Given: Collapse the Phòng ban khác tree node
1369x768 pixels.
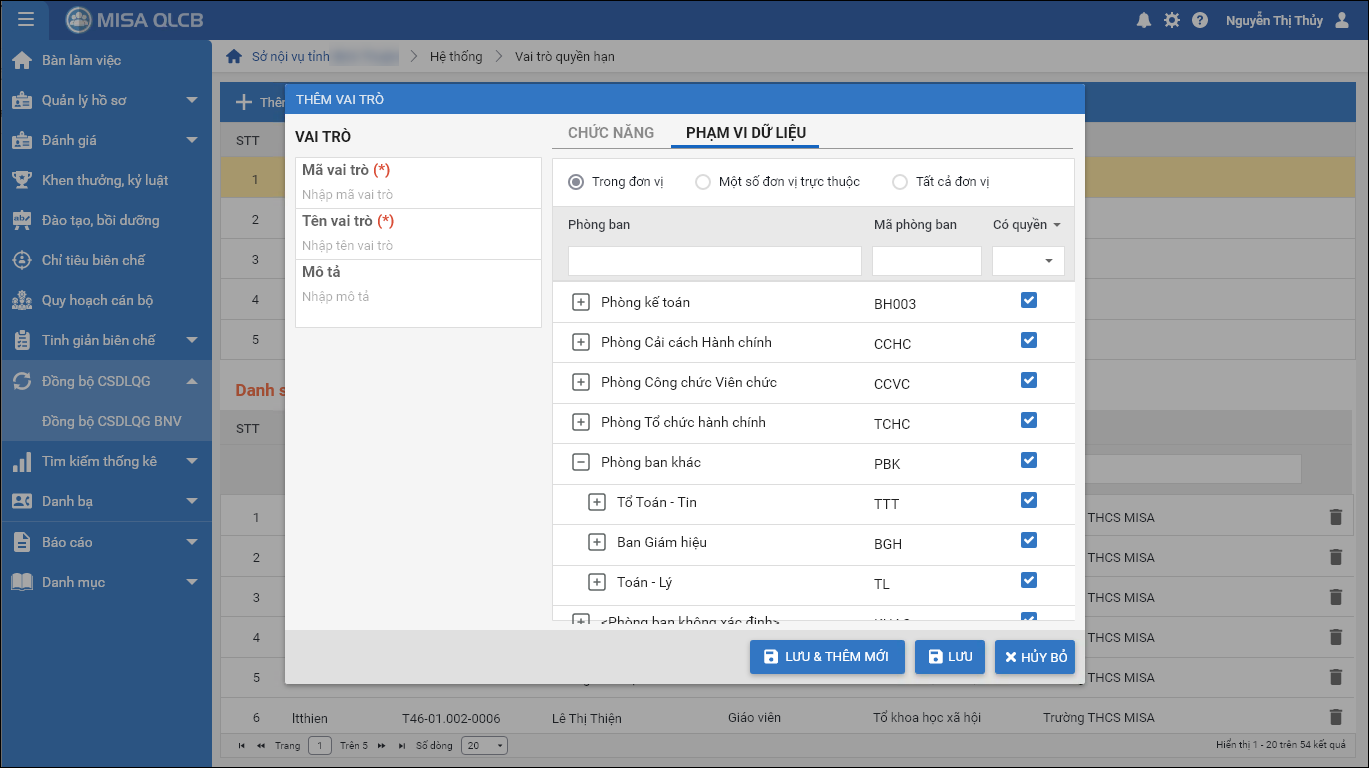Looking at the screenshot, I should click(580, 462).
